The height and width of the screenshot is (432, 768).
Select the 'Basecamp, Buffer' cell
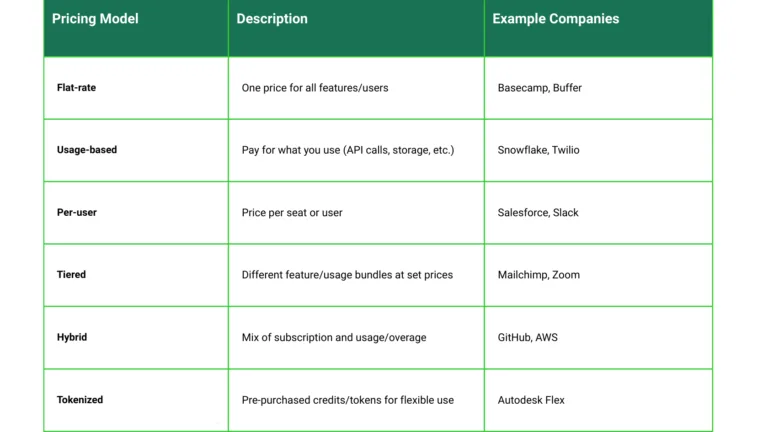pyautogui.click(x=539, y=88)
